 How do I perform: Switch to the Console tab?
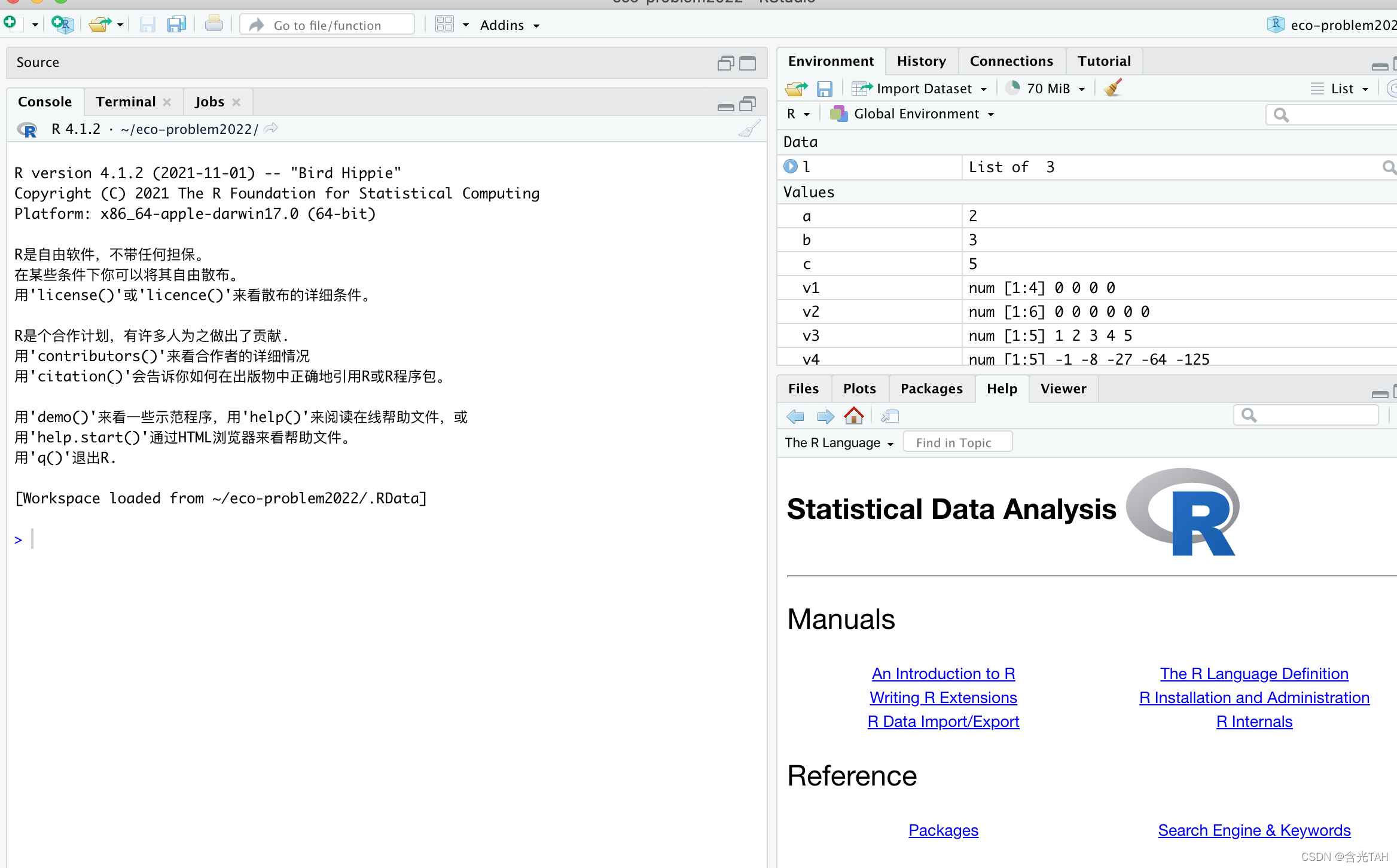(45, 102)
